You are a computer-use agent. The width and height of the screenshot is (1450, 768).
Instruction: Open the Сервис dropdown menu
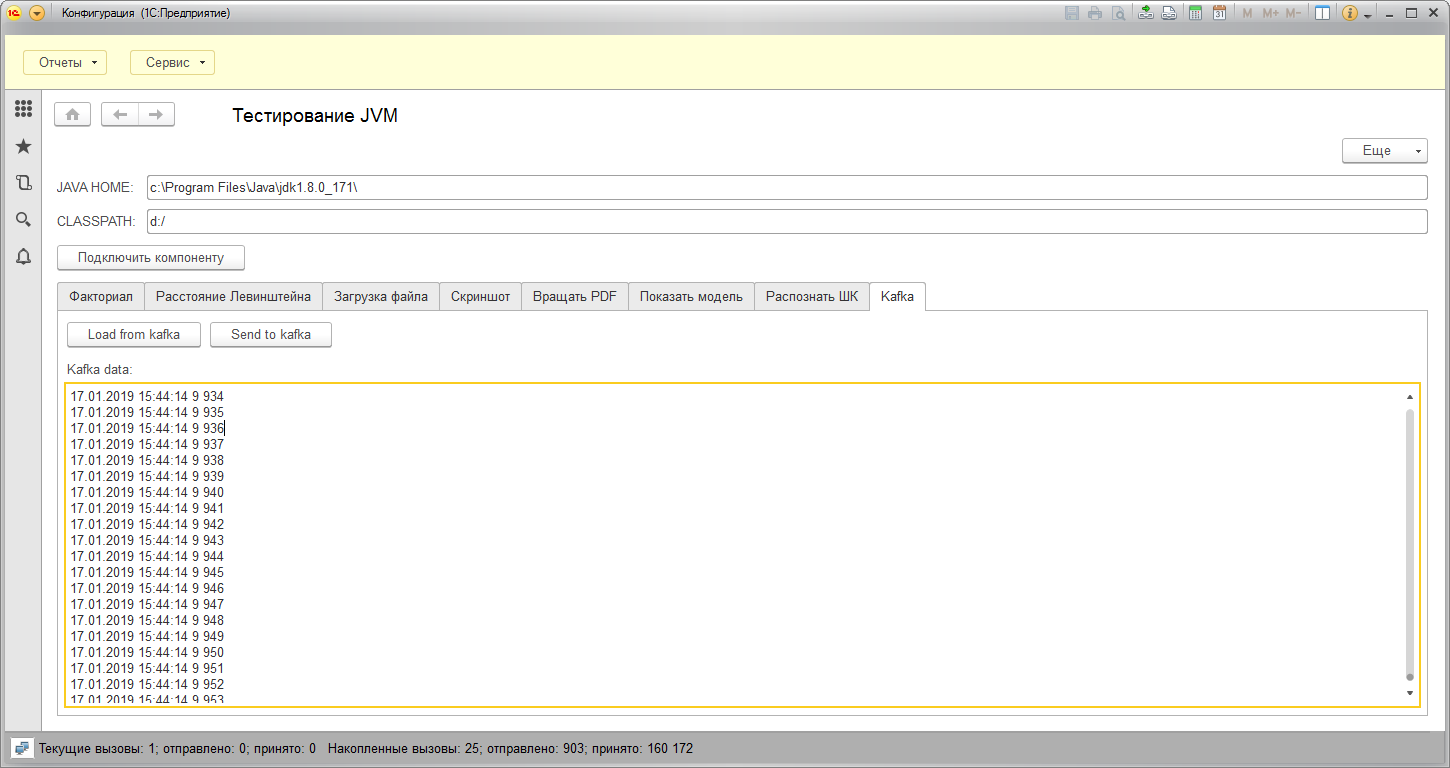[172, 62]
